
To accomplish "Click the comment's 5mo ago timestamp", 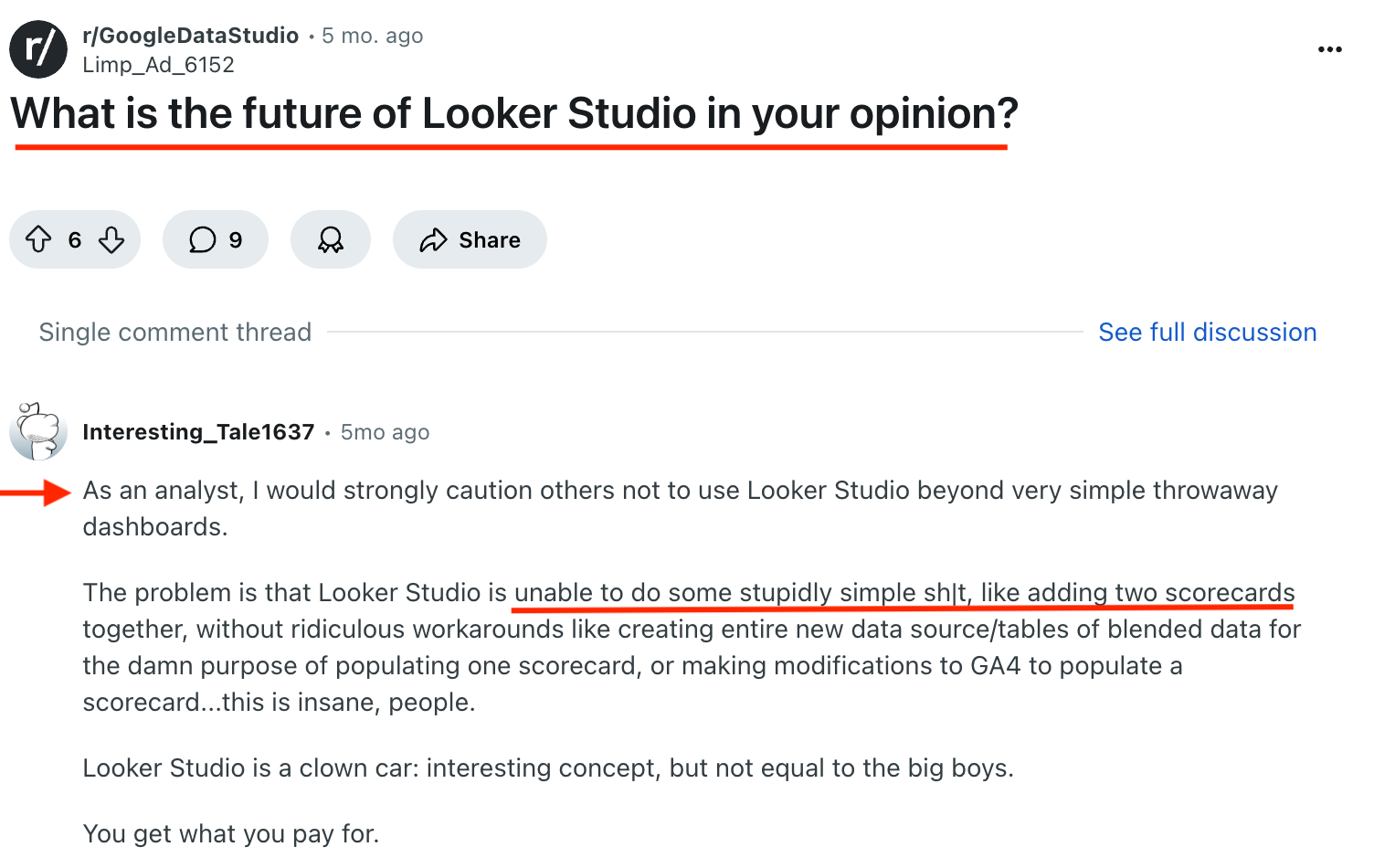I will [x=384, y=431].
